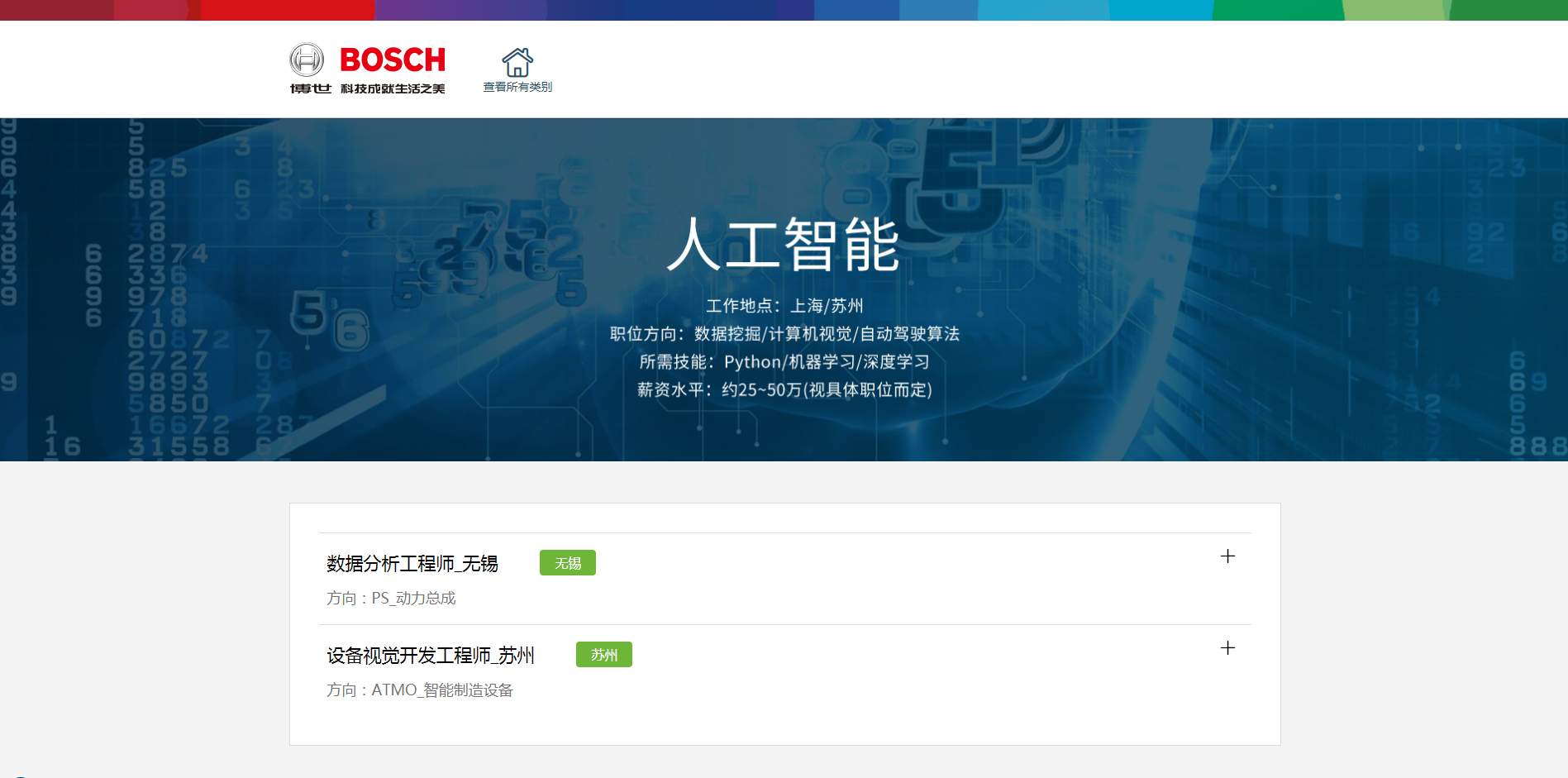Click the green 无锡 location tag
The width and height of the screenshot is (1568, 778).
(568, 563)
